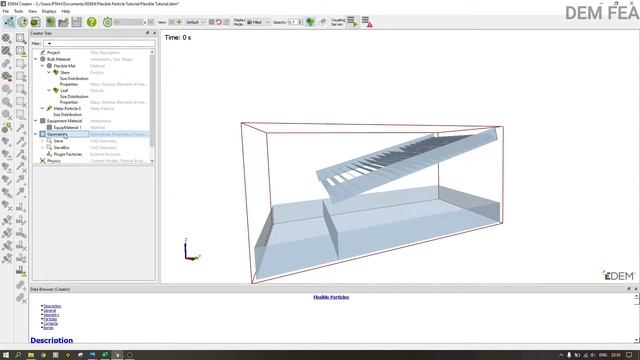
Task: Click the green stopwatch time icon
Action: pyautogui.click(x=107, y=22)
